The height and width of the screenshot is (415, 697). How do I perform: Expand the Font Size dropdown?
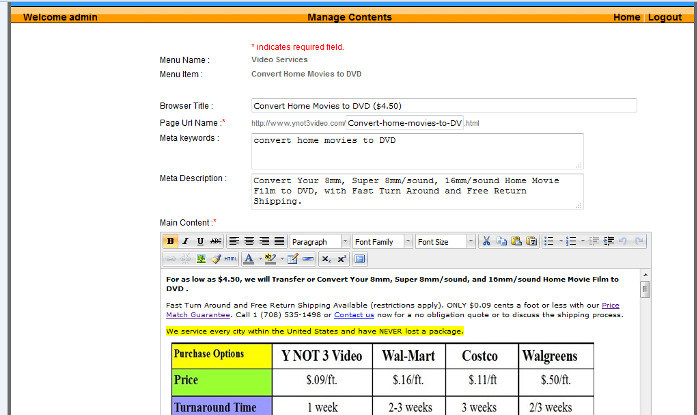tap(444, 241)
